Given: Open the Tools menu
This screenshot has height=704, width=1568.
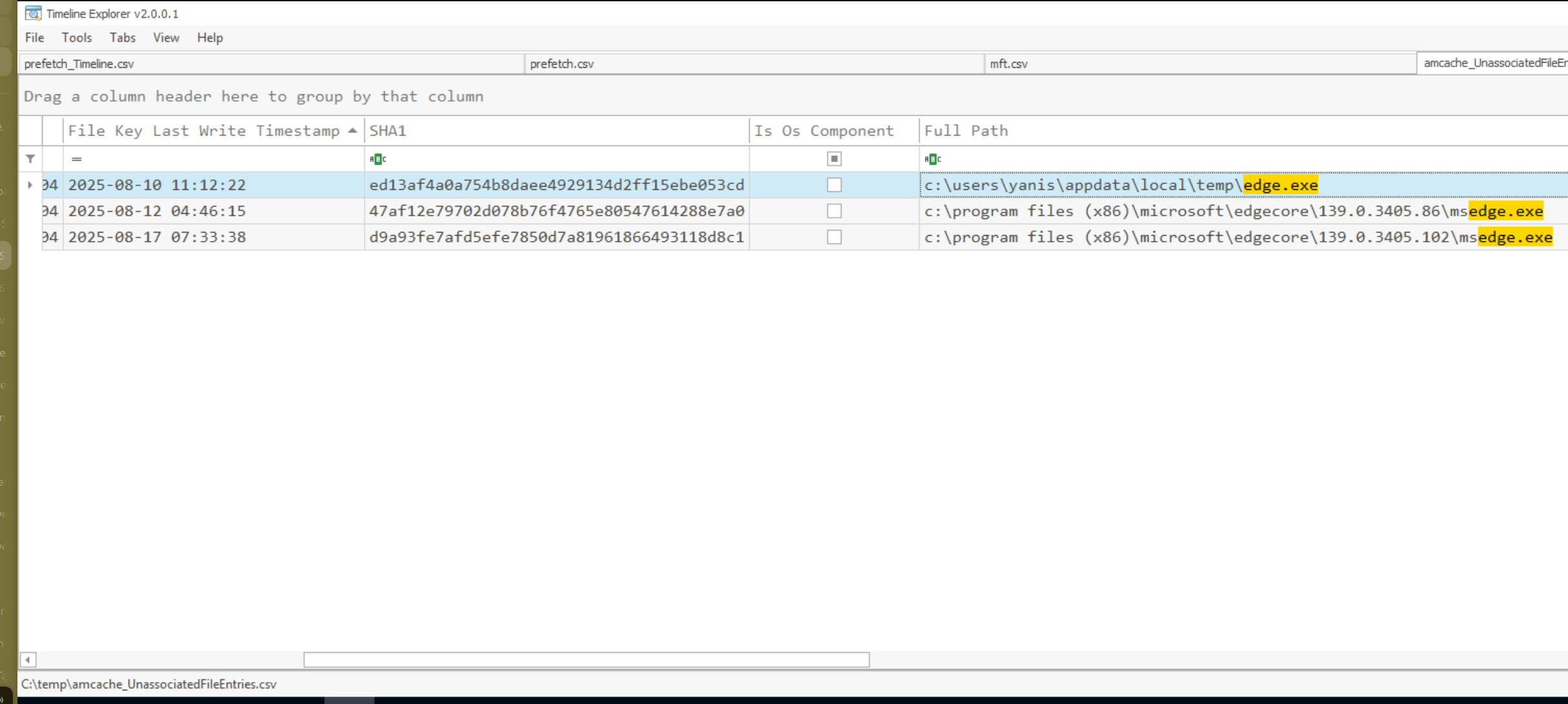Looking at the screenshot, I should point(77,37).
